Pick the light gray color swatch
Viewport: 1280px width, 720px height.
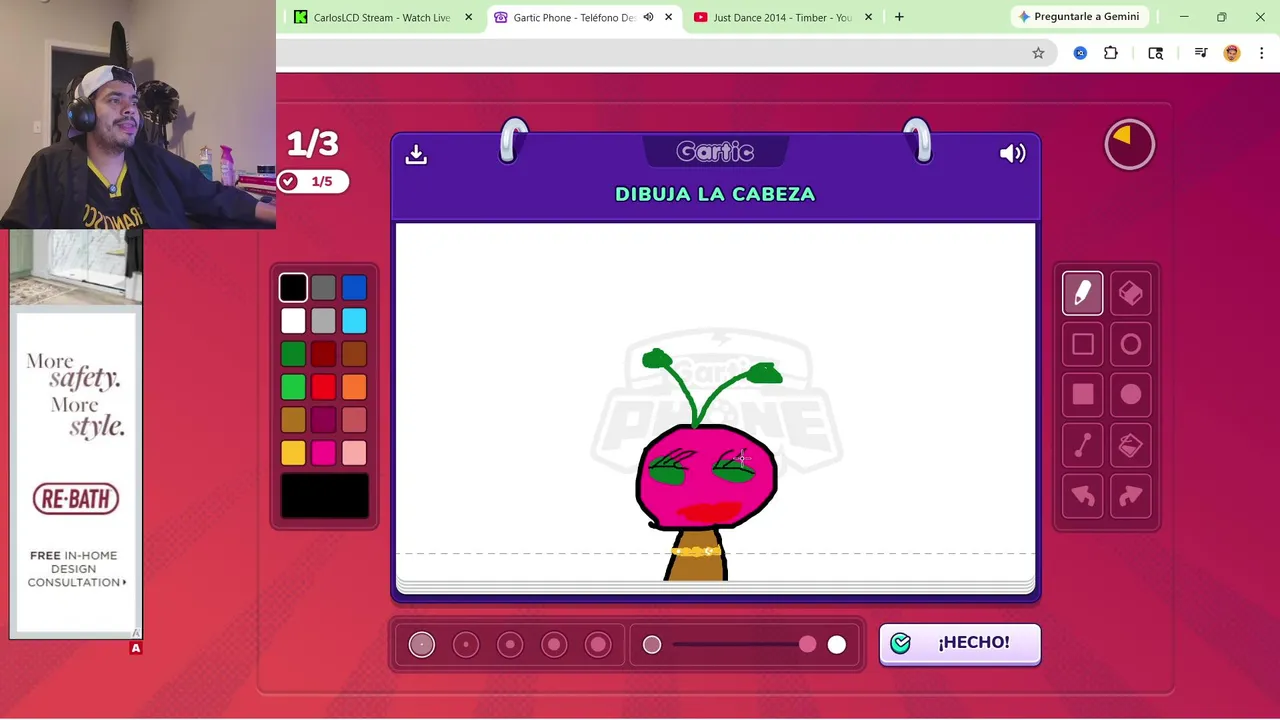pos(323,321)
